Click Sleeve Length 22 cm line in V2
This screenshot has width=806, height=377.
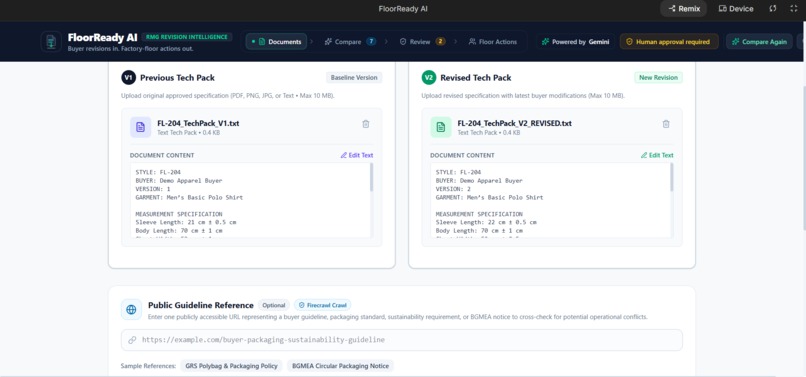tap(486, 222)
